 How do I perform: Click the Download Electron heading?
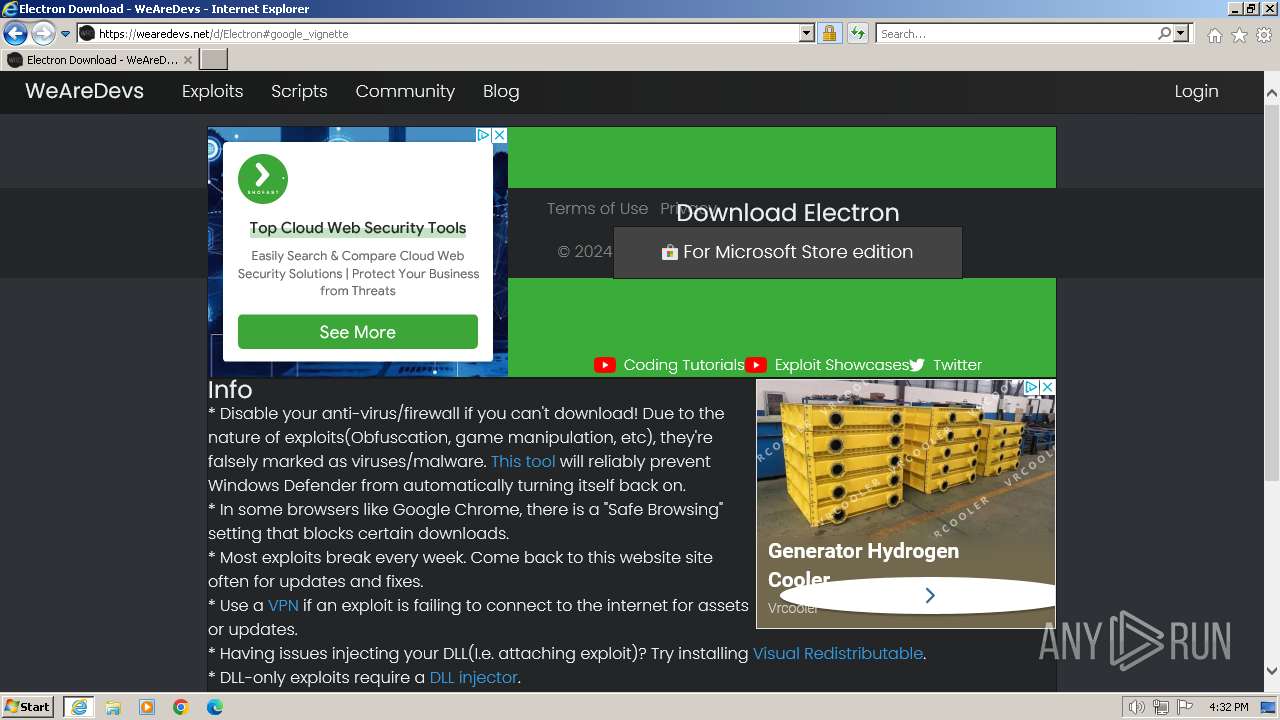(x=788, y=212)
